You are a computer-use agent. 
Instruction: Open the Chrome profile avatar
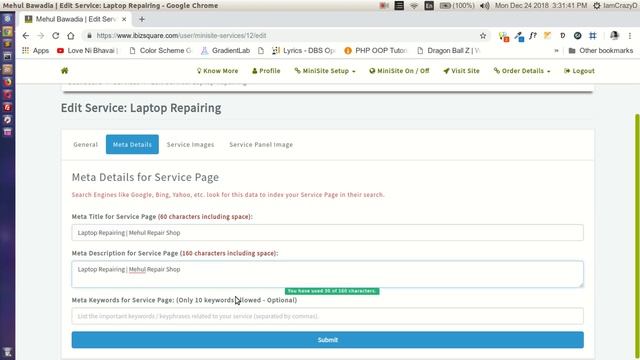(x=614, y=36)
